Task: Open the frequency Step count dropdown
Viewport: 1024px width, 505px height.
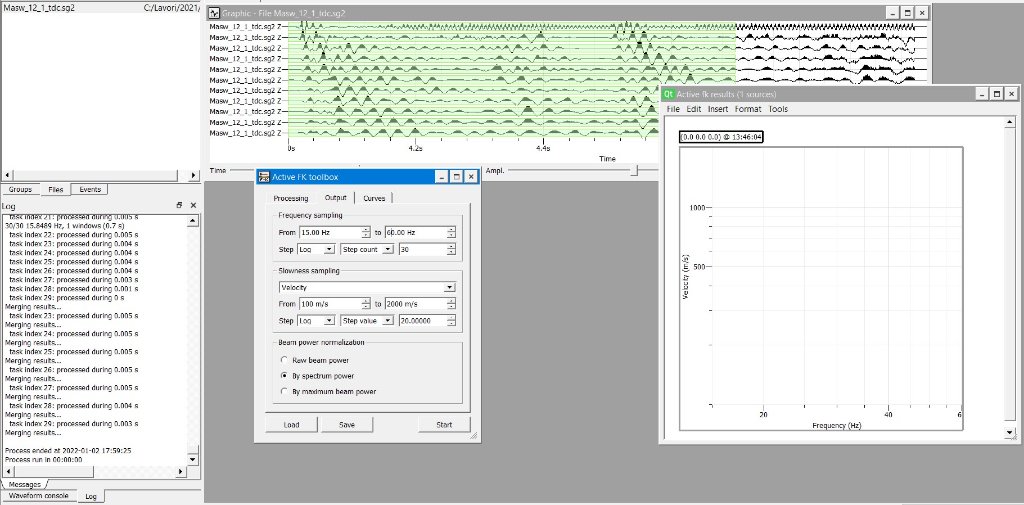Action: pyautogui.click(x=366, y=249)
